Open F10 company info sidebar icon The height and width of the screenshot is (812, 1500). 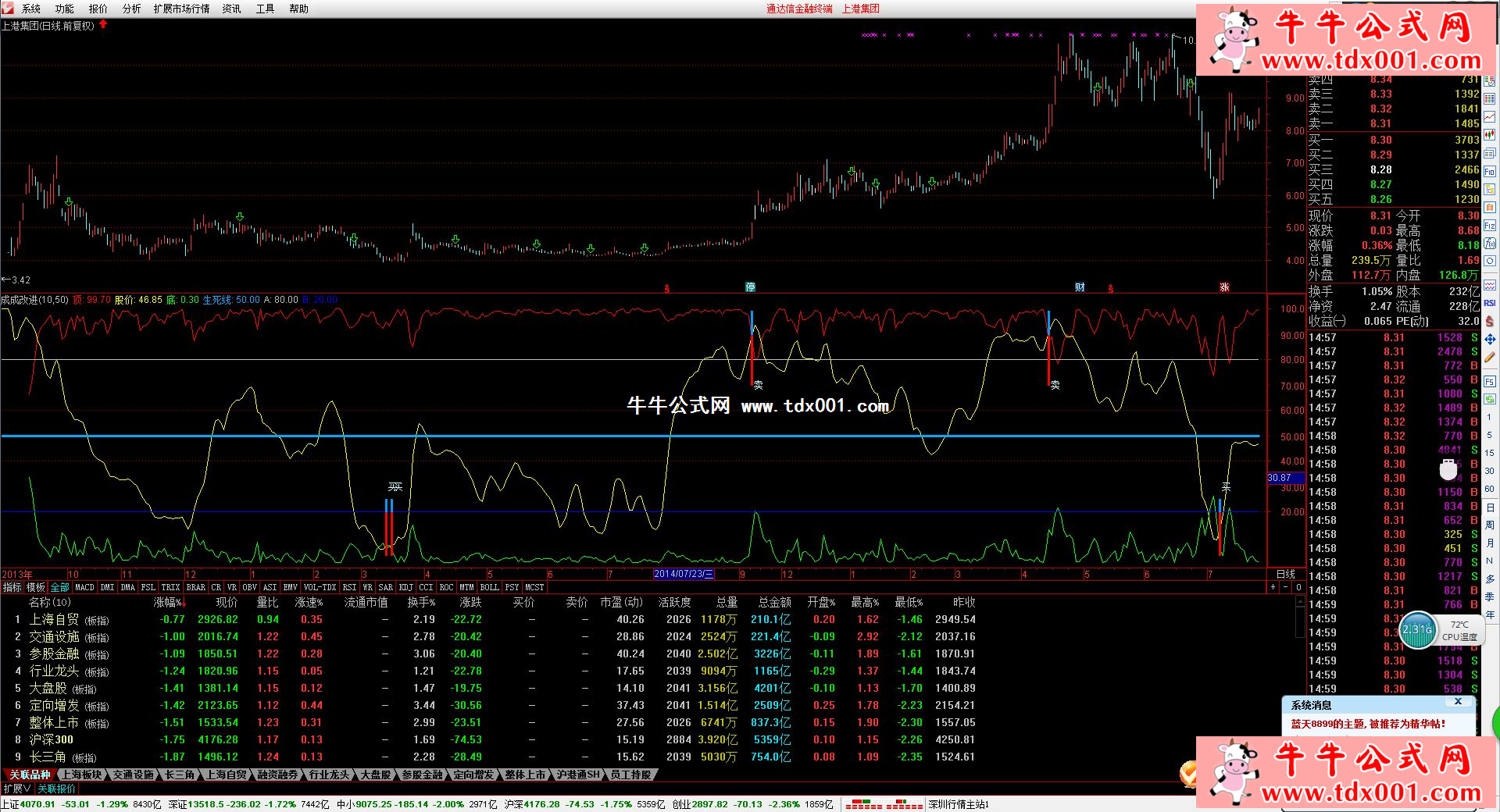[1490, 171]
